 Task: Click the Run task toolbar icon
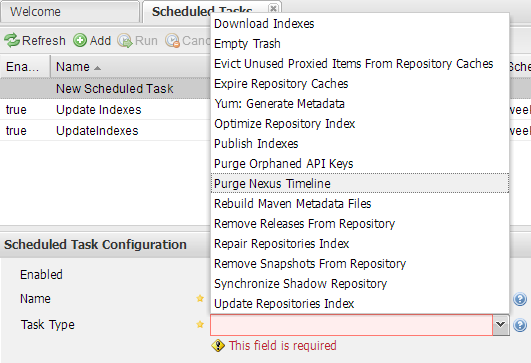coord(125,41)
